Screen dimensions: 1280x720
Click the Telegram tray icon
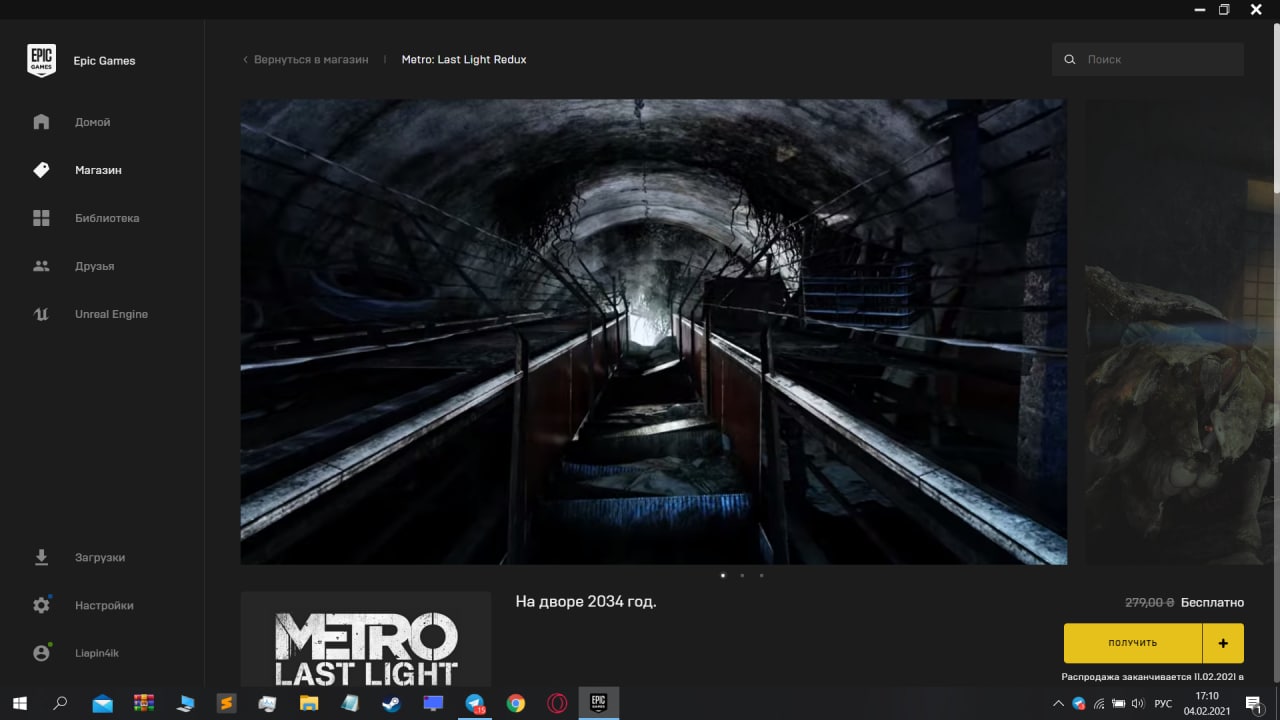tap(1078, 704)
